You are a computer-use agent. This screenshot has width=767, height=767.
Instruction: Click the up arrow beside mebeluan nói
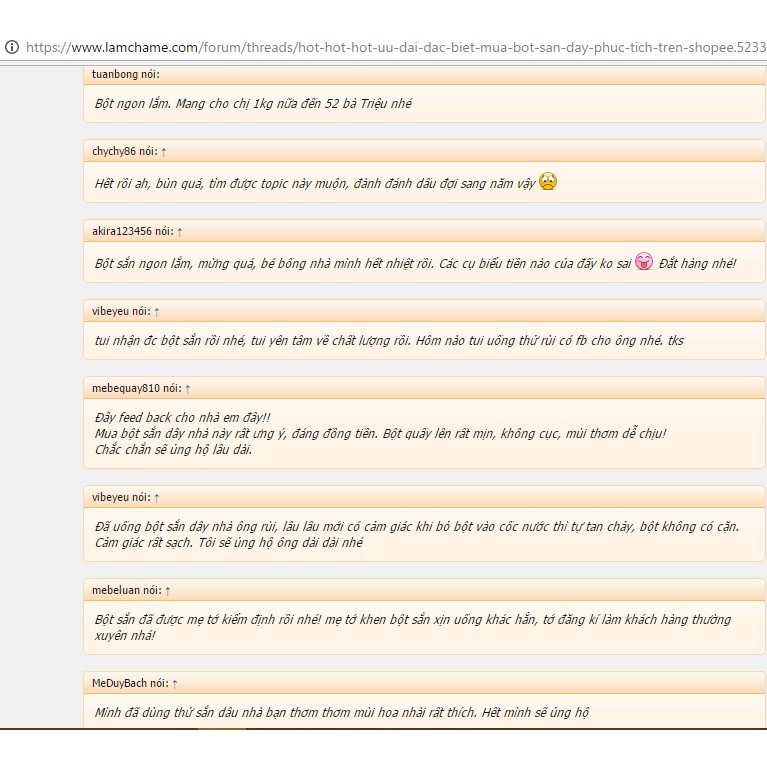pos(167,590)
